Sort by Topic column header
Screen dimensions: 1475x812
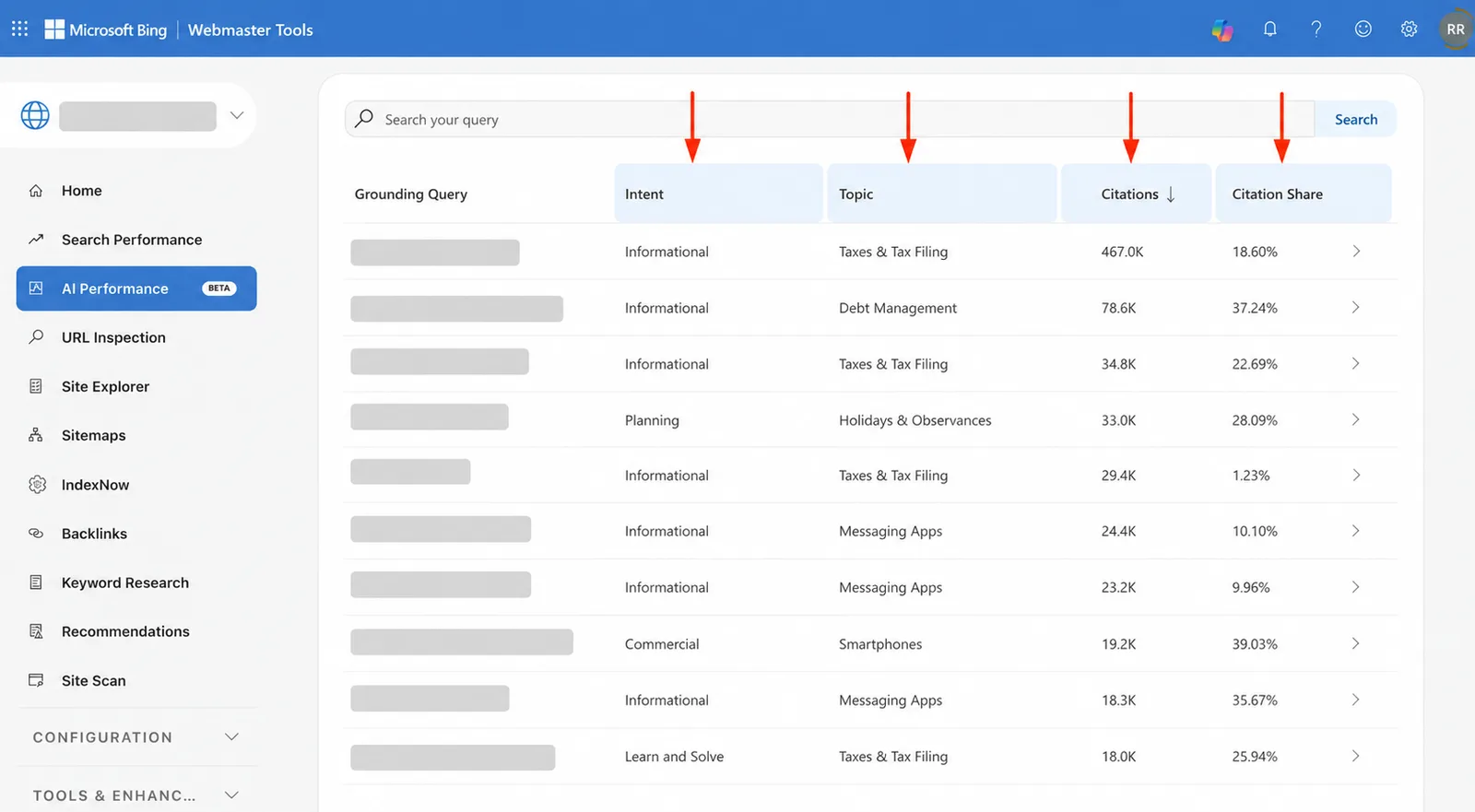click(941, 194)
